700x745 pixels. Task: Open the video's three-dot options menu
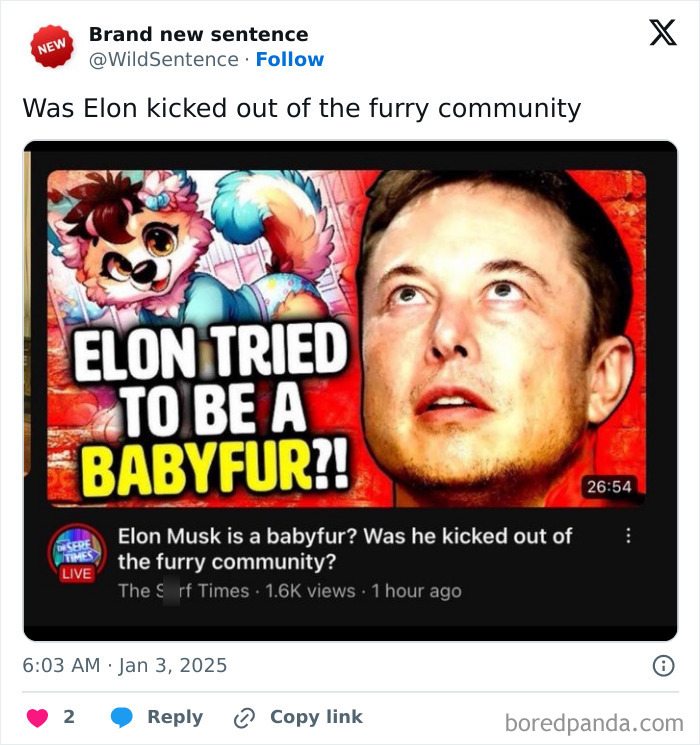(x=628, y=536)
